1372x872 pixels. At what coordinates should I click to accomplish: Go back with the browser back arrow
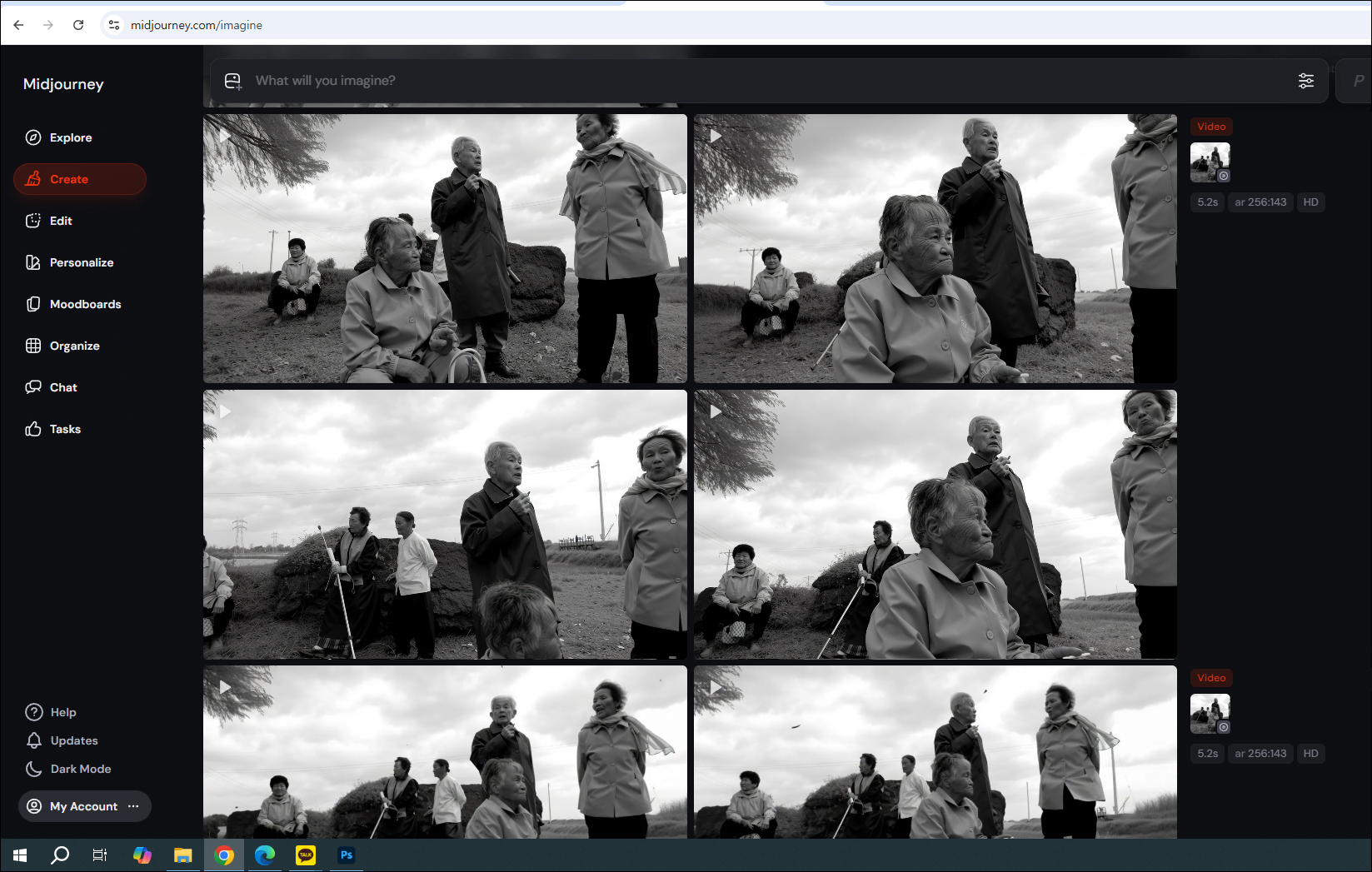[18, 25]
